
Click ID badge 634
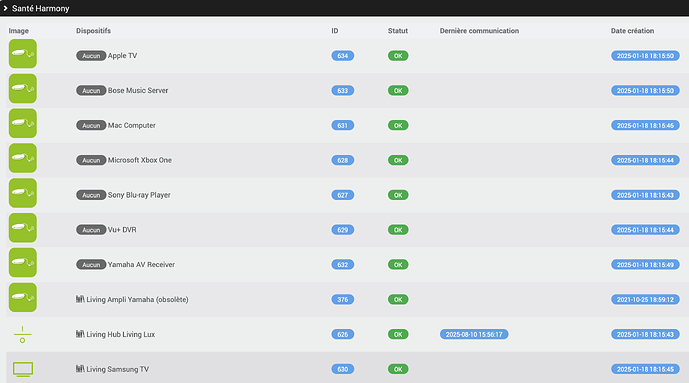click(x=343, y=56)
